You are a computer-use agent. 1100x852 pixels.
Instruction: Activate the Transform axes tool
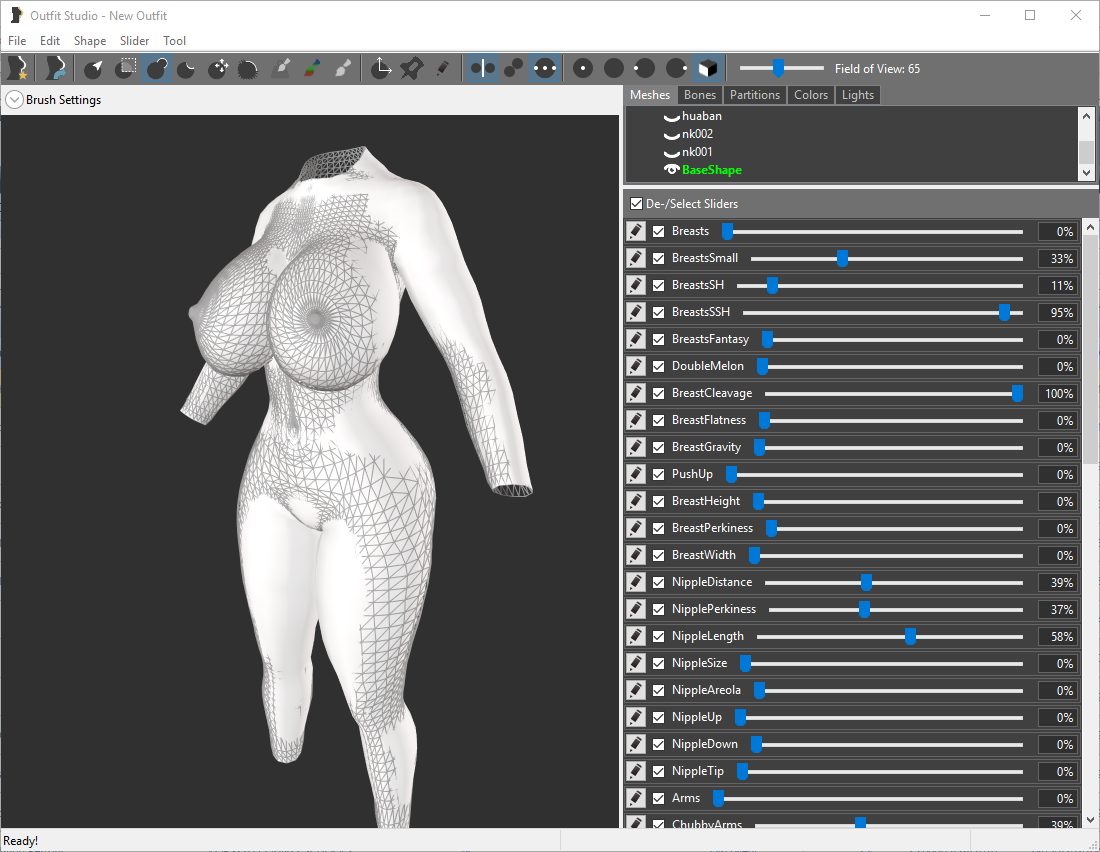(x=381, y=68)
